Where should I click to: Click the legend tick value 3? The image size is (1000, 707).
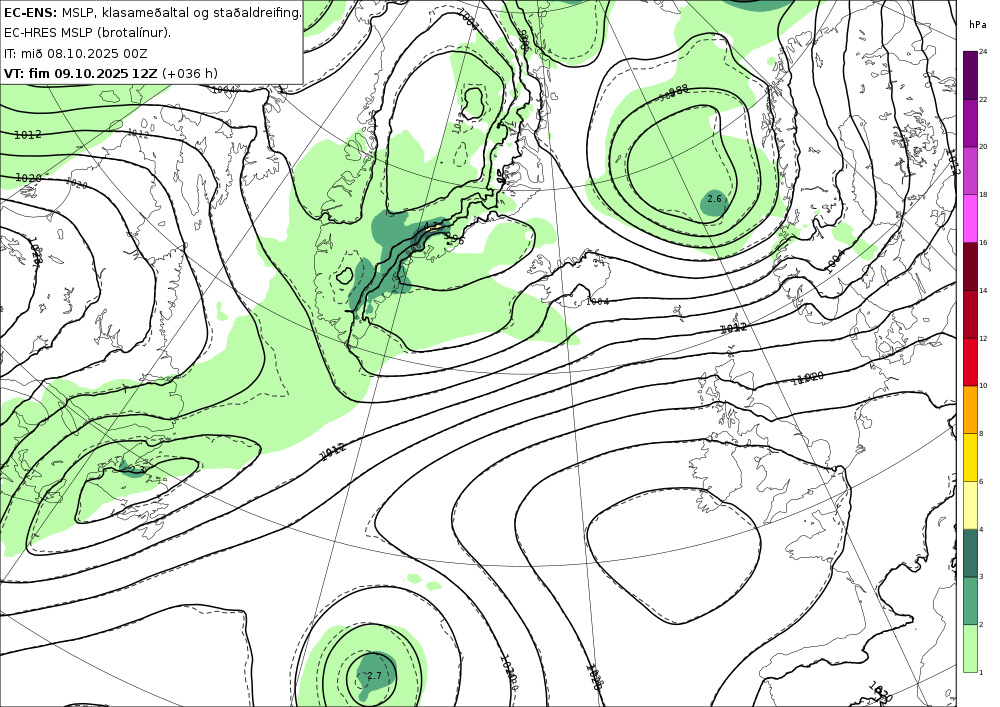[981, 577]
